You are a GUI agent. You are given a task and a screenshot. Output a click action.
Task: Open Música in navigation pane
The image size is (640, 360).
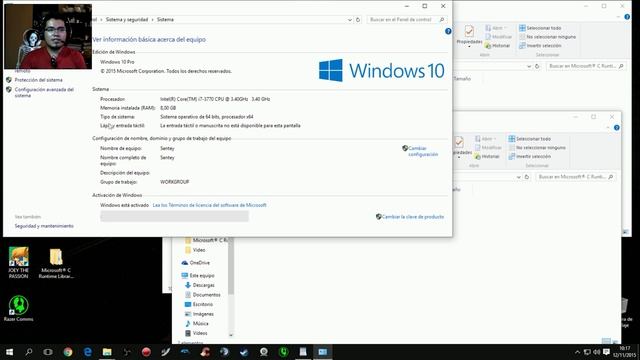[197, 324]
